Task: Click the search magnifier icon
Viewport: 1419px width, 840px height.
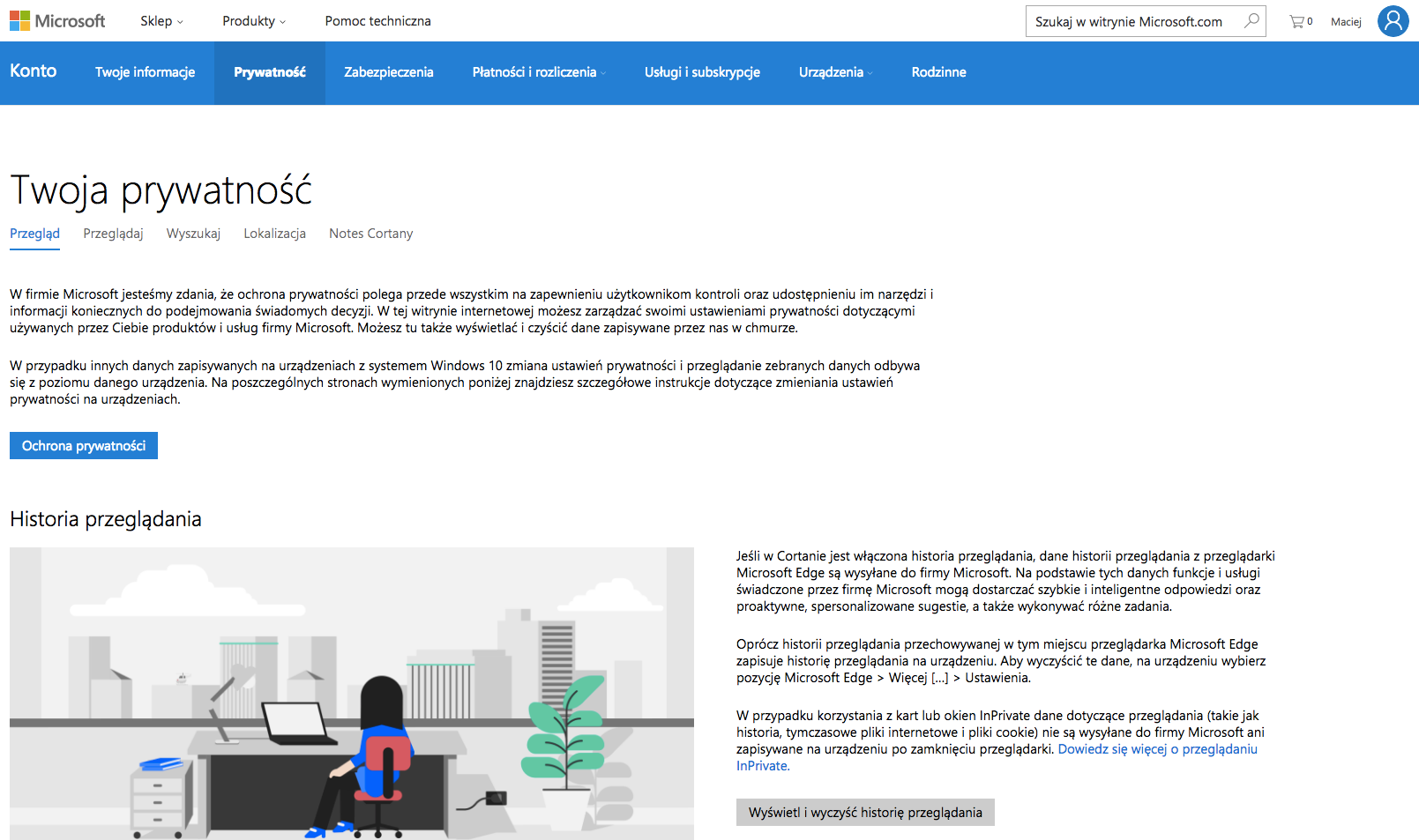Action: [1251, 21]
